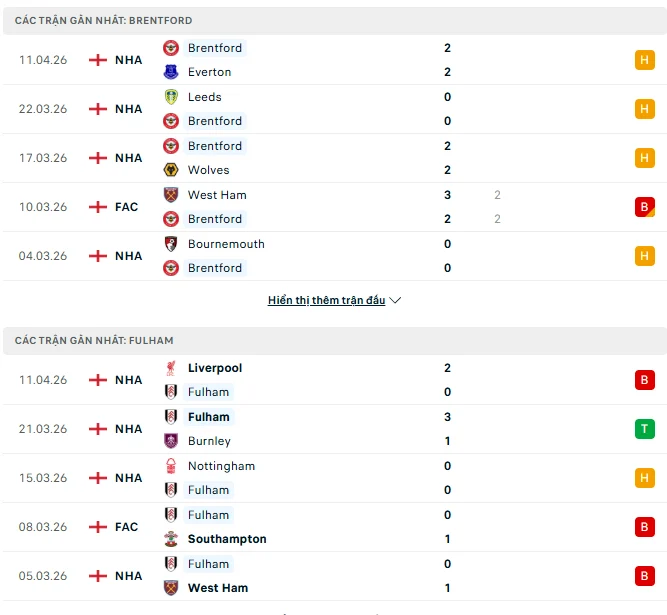Image resolution: width=667 pixels, height=615 pixels.
Task: Click the Nottingham club crest icon
Action: click(x=171, y=466)
